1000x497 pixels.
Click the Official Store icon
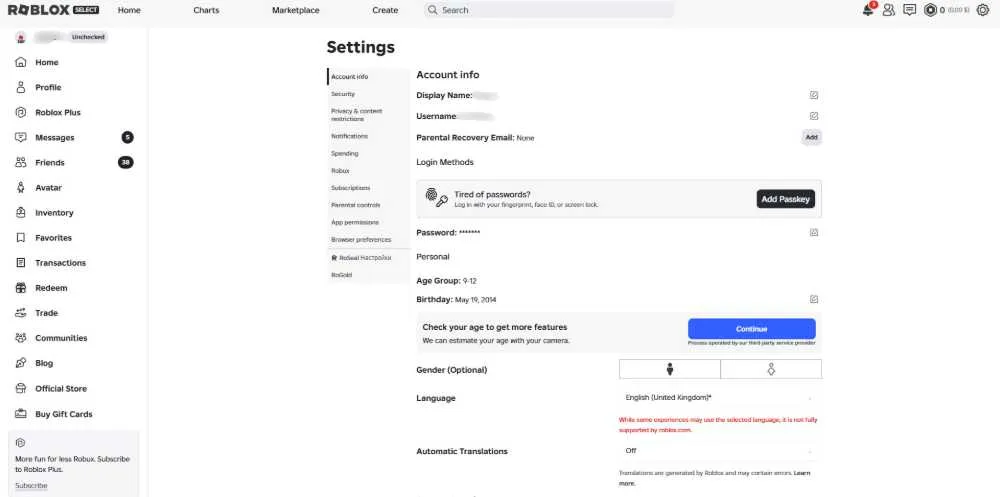(x=21, y=388)
